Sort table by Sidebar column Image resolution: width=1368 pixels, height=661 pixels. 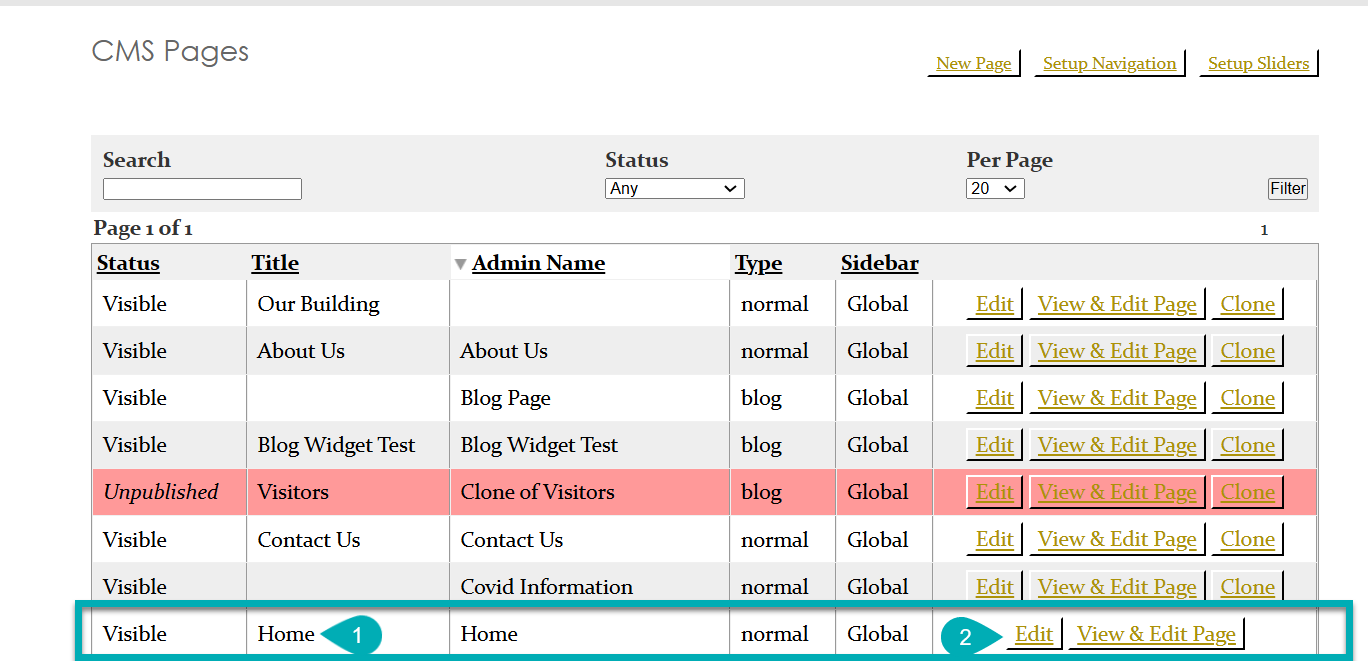[x=879, y=263]
